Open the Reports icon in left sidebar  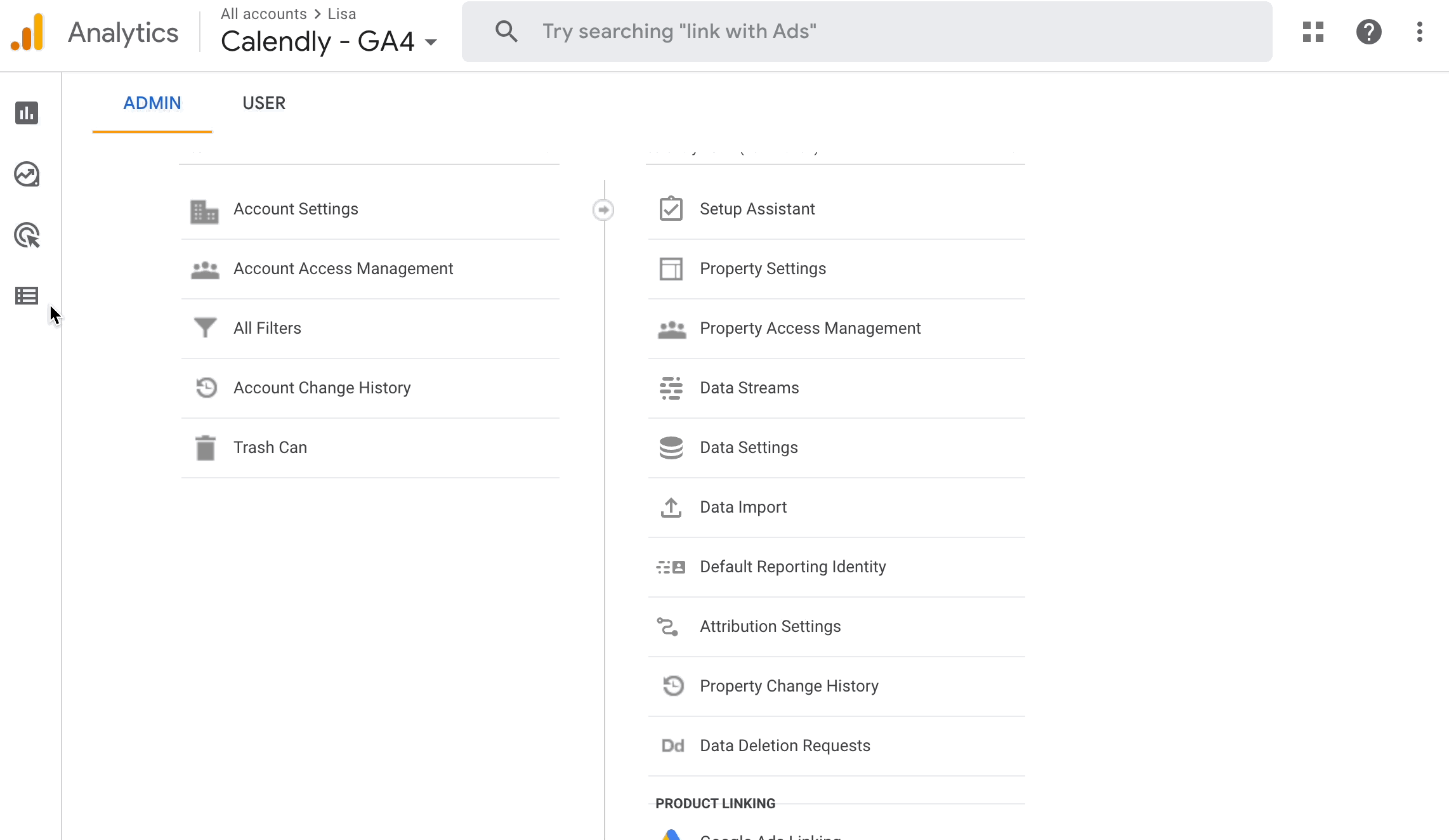click(27, 113)
